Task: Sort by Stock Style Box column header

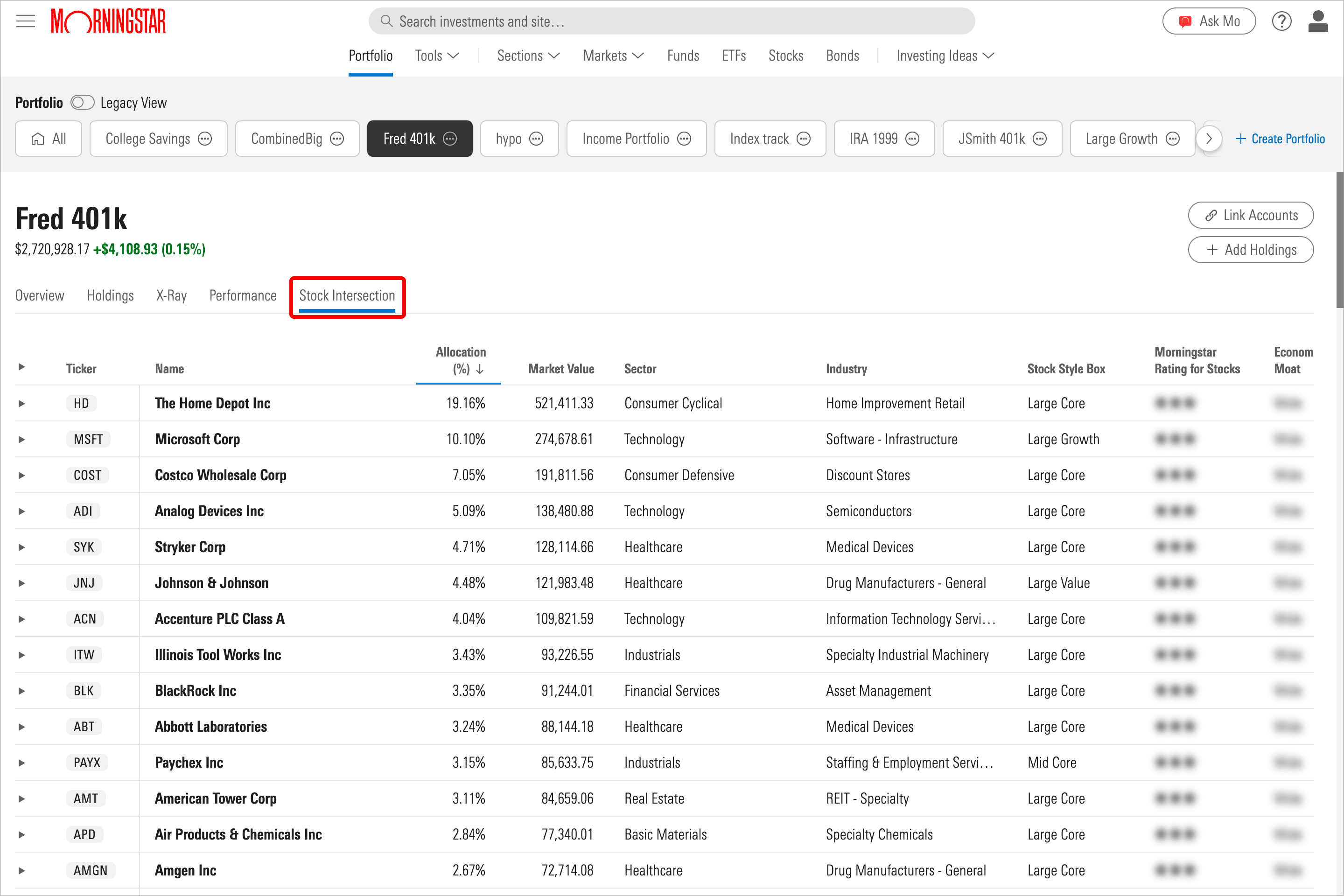Action: coord(1066,369)
